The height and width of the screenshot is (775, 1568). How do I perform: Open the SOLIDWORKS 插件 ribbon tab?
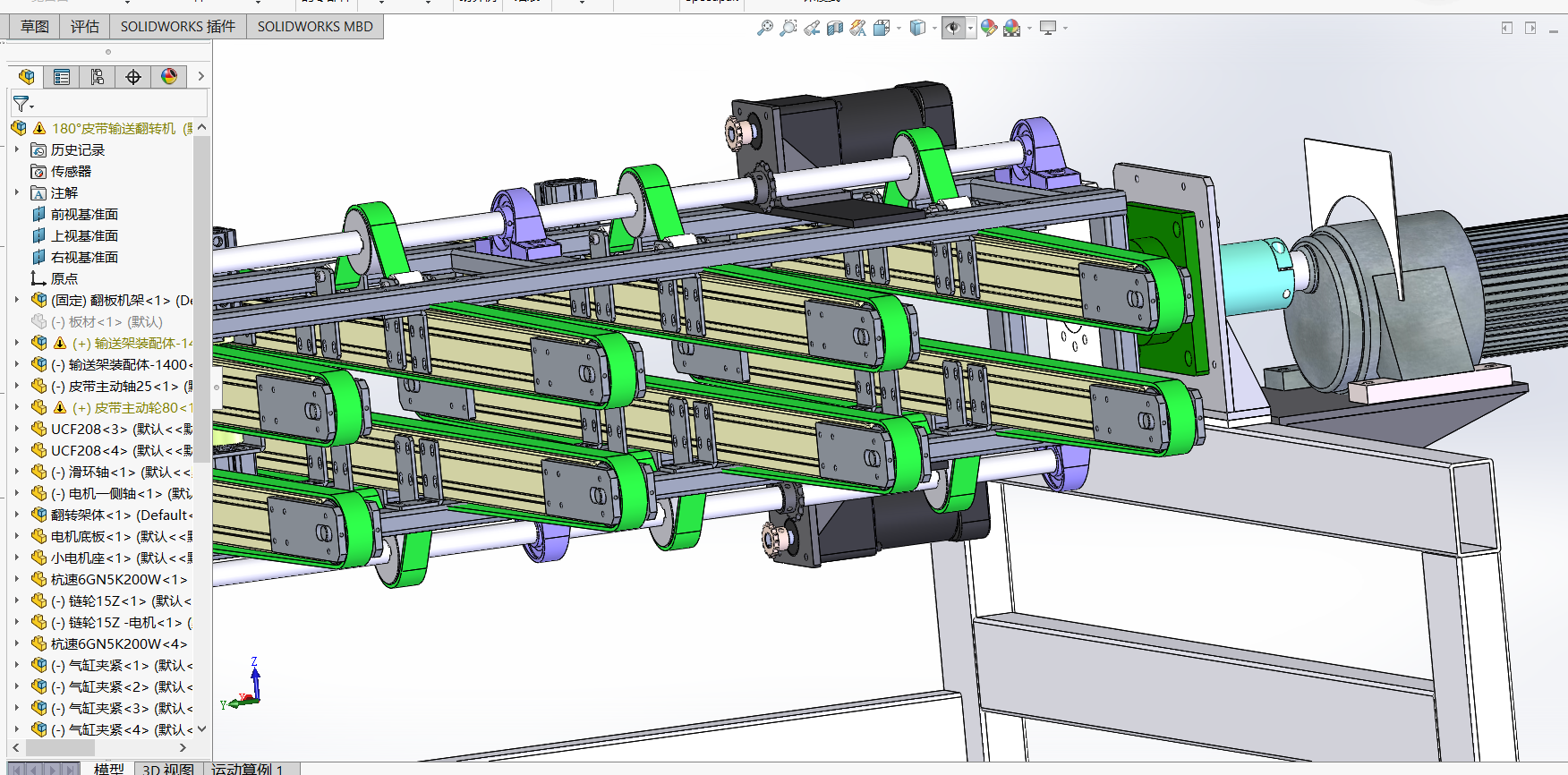(178, 27)
